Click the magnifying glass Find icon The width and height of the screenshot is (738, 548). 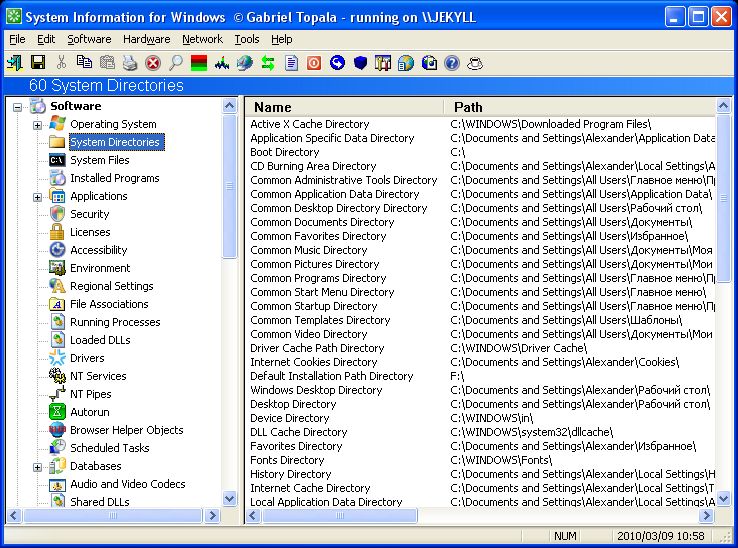pyautogui.click(x=176, y=63)
